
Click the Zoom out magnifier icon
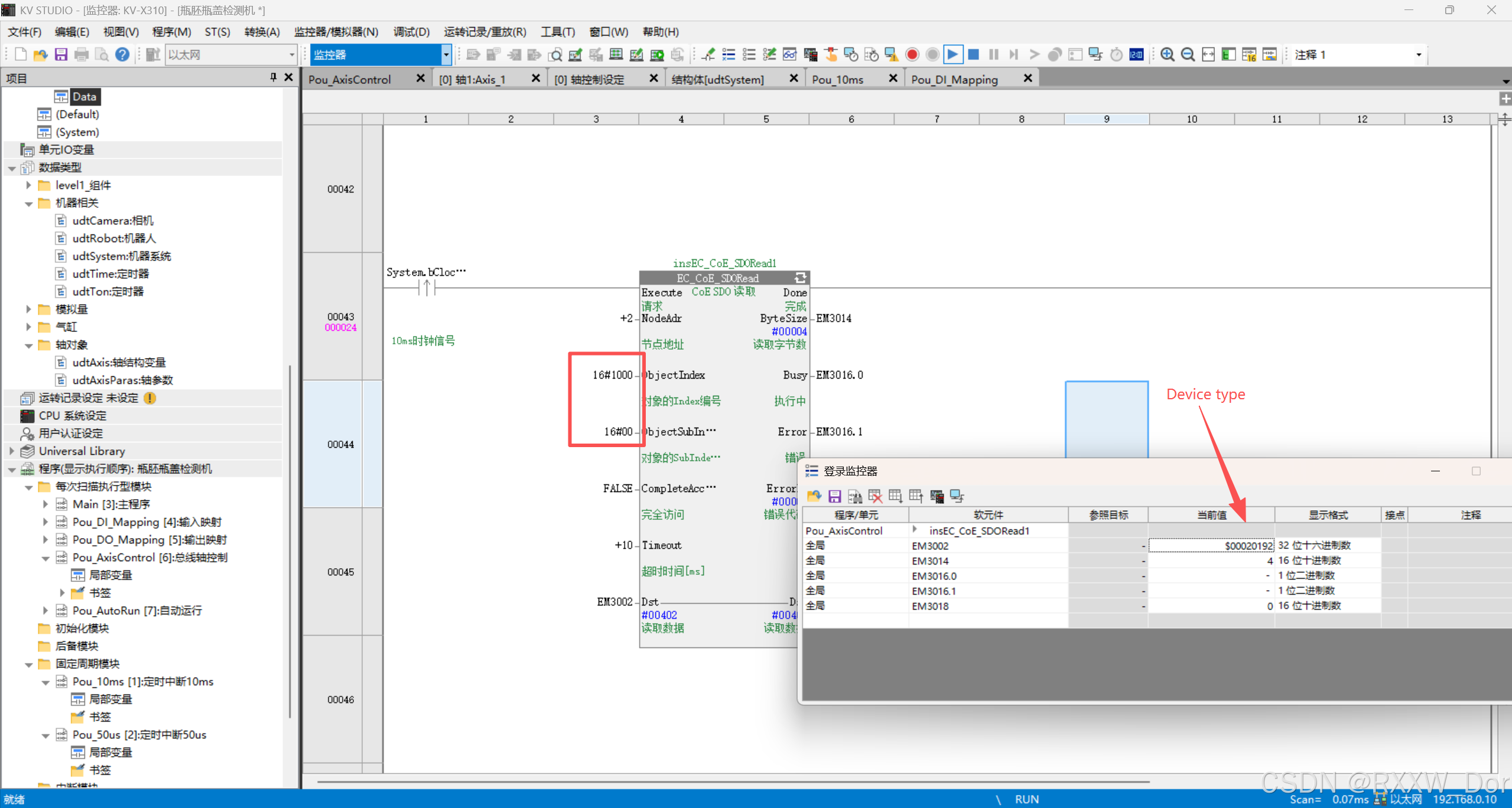1187,55
